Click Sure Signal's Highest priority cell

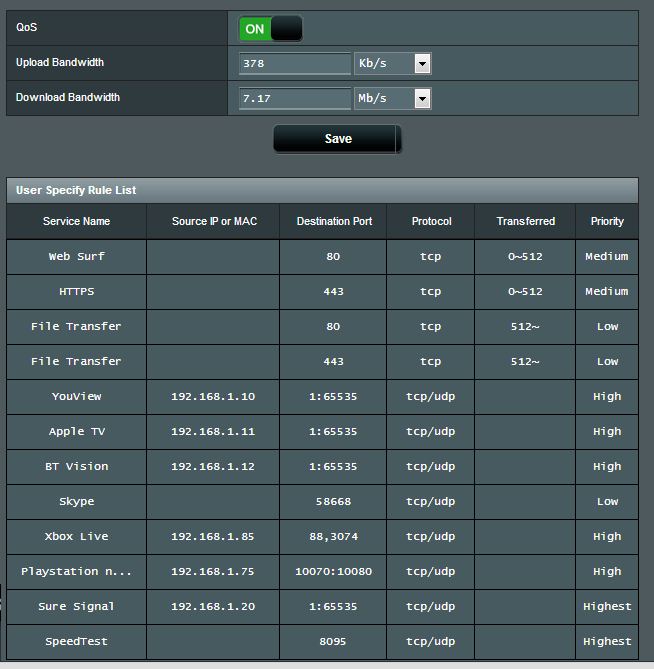pos(607,606)
